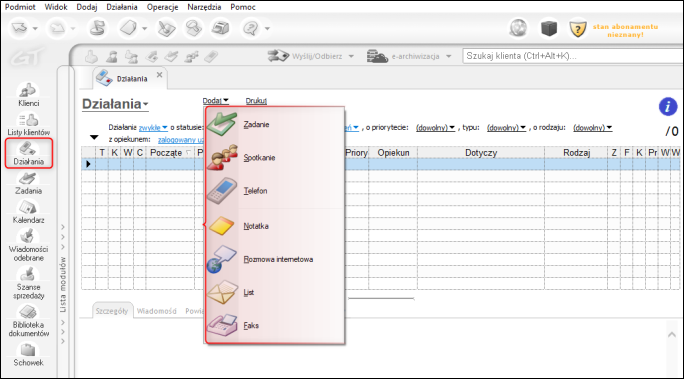
Task: Open the Działania menu bar item
Action: coord(122,7)
